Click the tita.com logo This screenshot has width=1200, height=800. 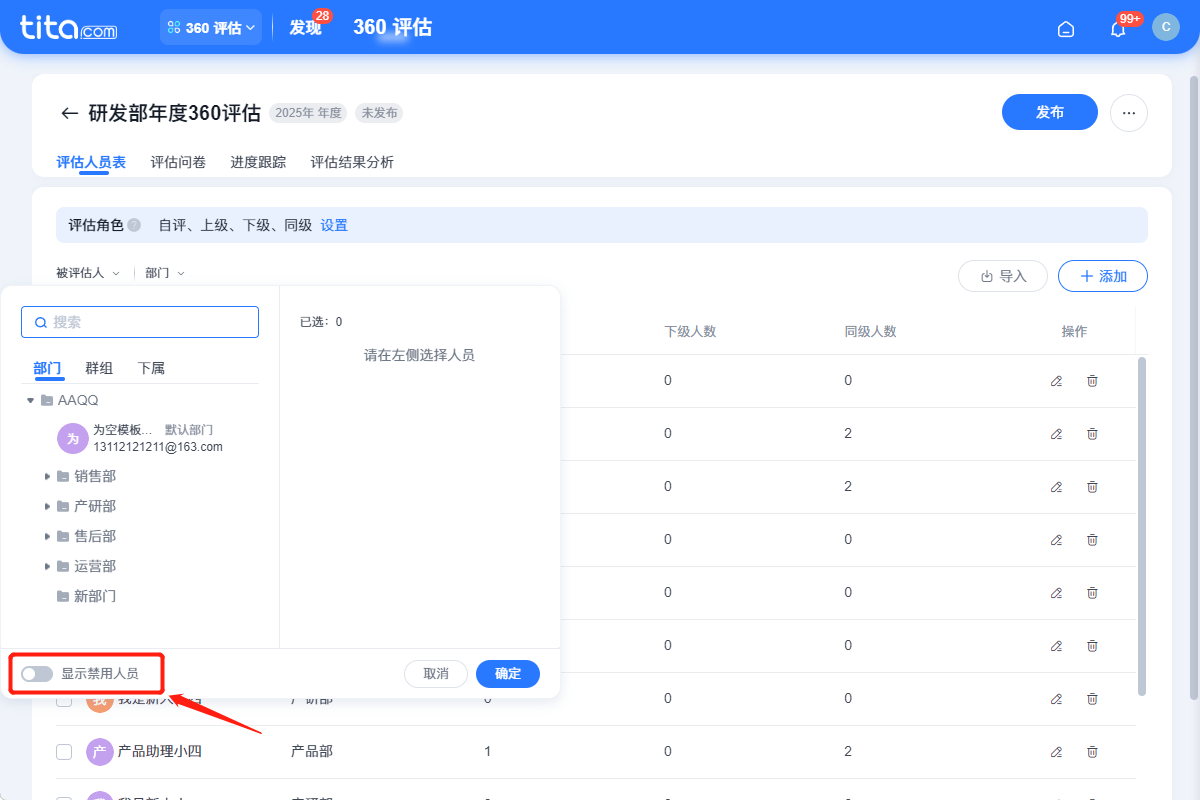point(66,28)
